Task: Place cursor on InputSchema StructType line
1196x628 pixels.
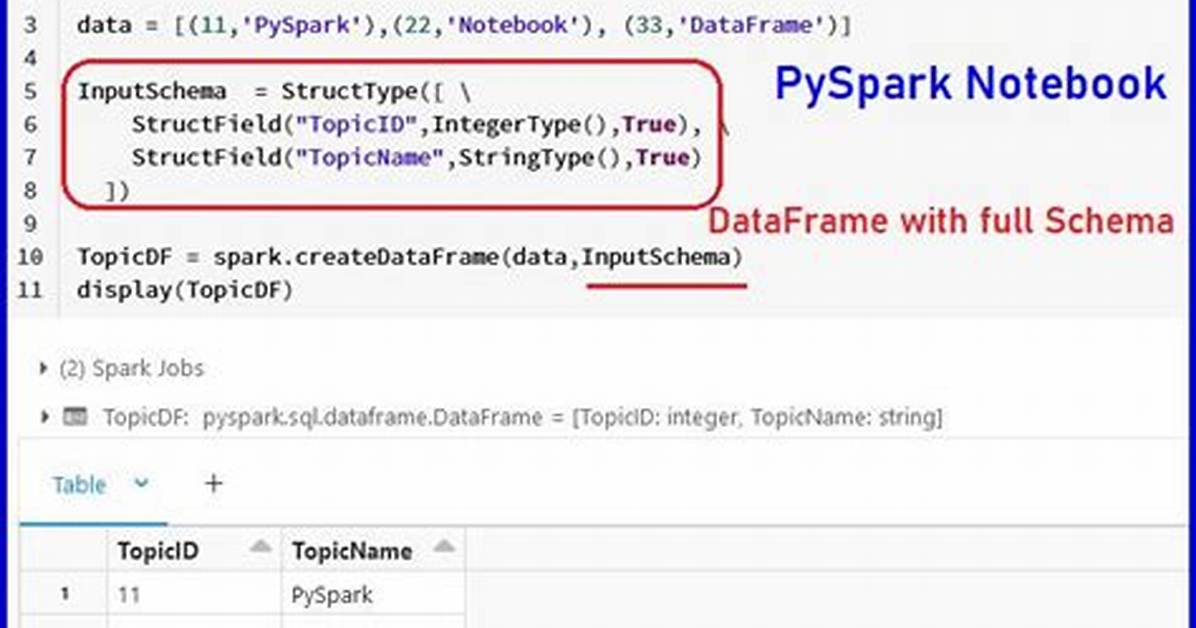Action: [x=275, y=92]
